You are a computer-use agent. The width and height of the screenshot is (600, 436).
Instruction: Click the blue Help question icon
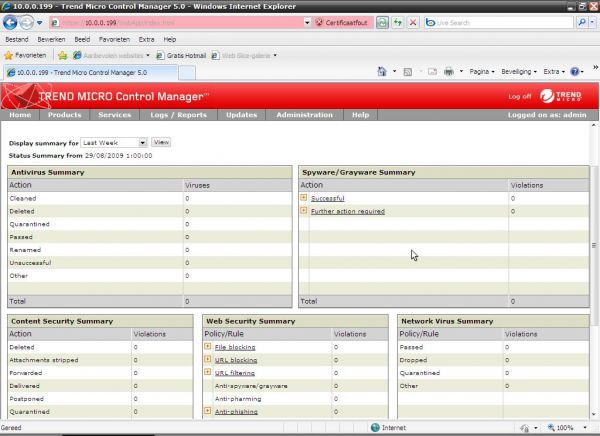(575, 72)
